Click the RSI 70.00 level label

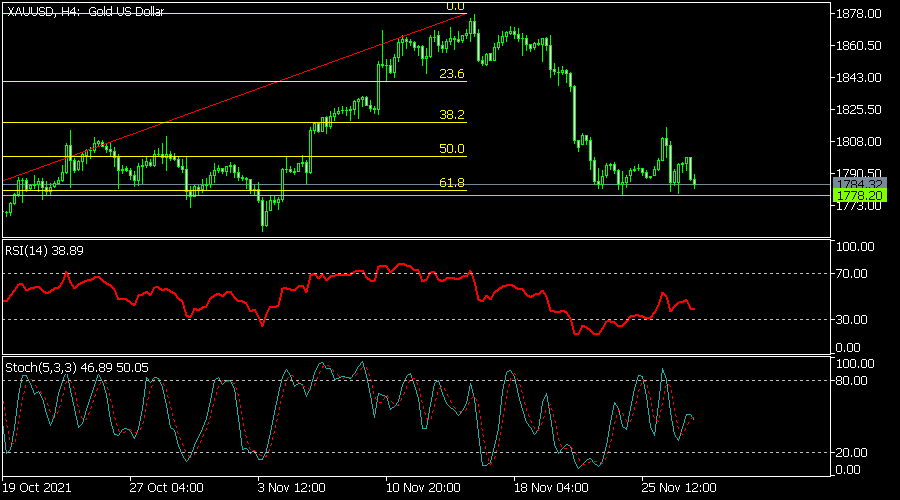(852, 274)
